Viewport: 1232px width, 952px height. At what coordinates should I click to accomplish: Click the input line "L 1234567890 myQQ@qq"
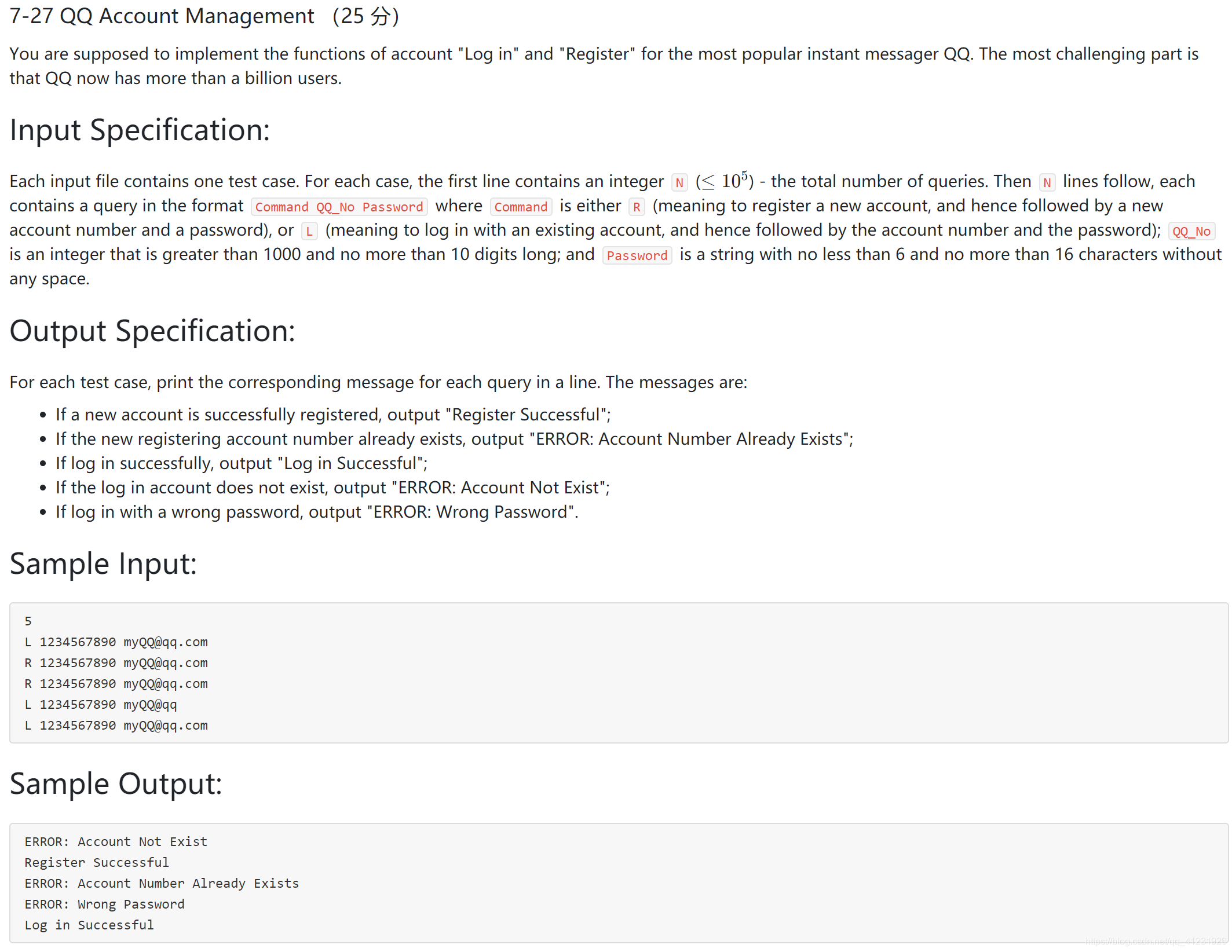pyautogui.click(x=101, y=704)
